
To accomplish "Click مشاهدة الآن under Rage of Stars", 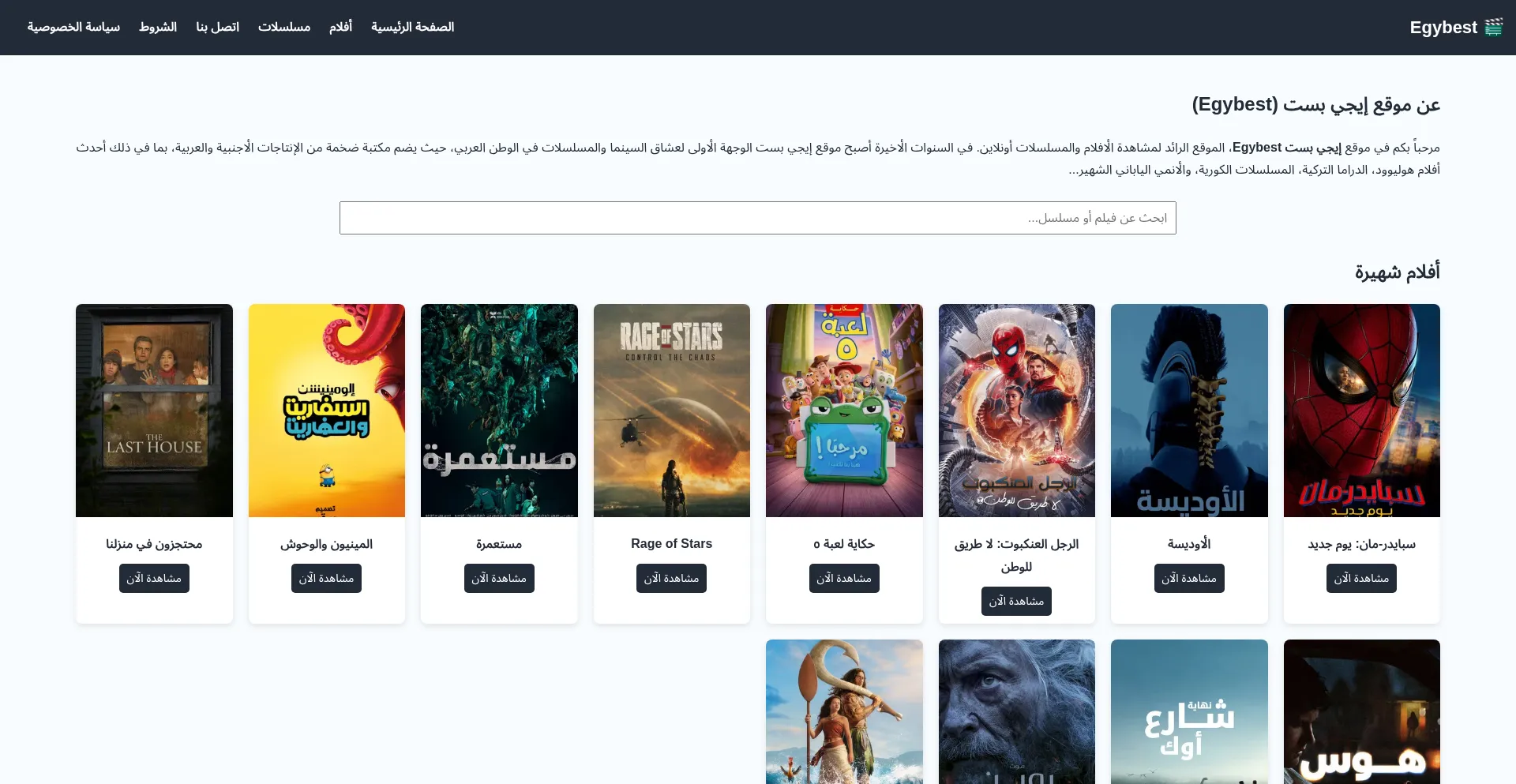I will 671,578.
